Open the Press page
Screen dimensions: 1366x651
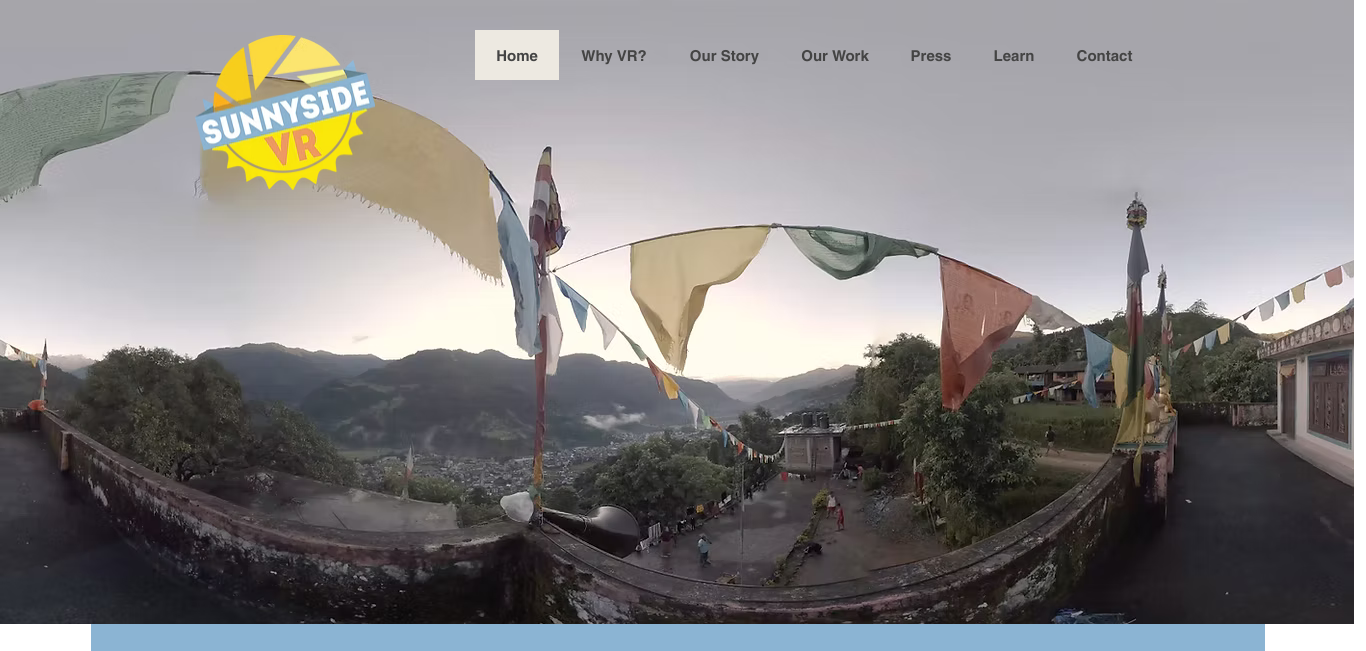tap(931, 55)
